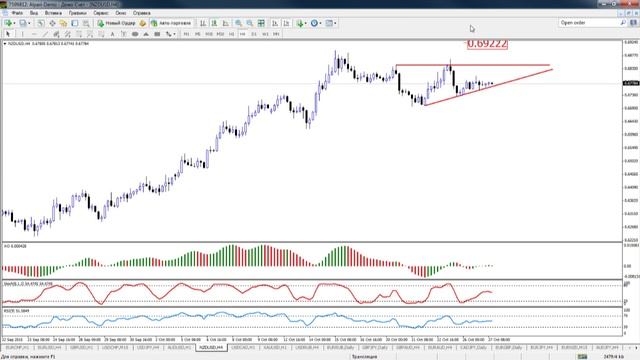Toggle chart Auto Scroll

pos(275,23)
